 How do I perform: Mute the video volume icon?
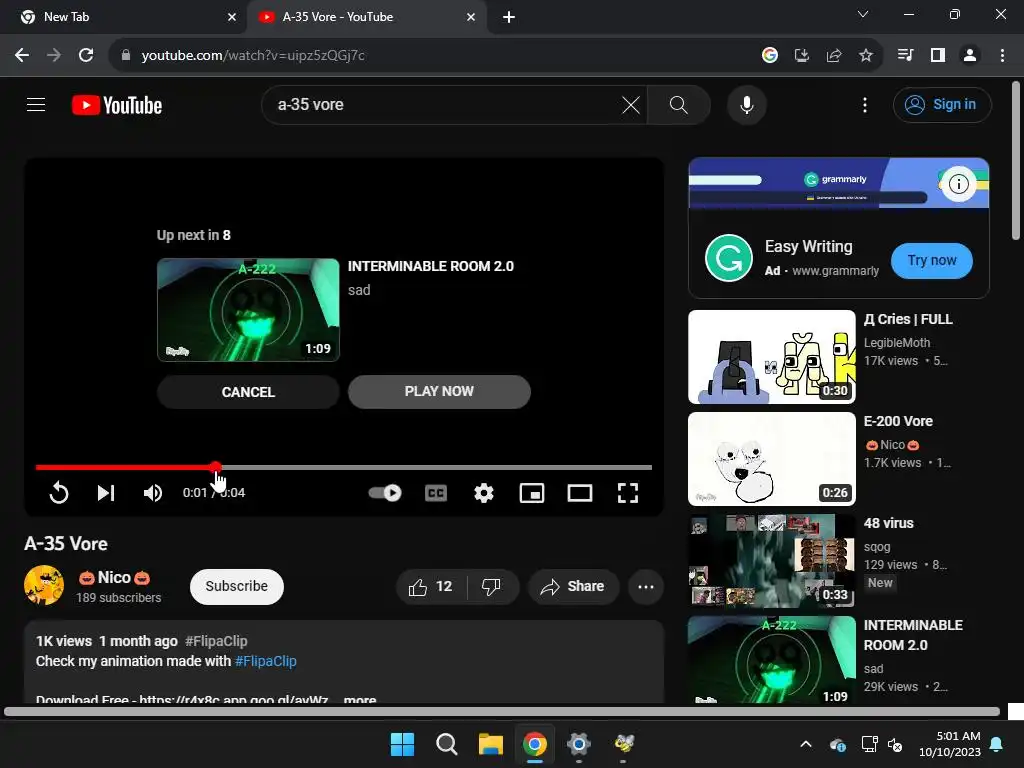click(153, 492)
